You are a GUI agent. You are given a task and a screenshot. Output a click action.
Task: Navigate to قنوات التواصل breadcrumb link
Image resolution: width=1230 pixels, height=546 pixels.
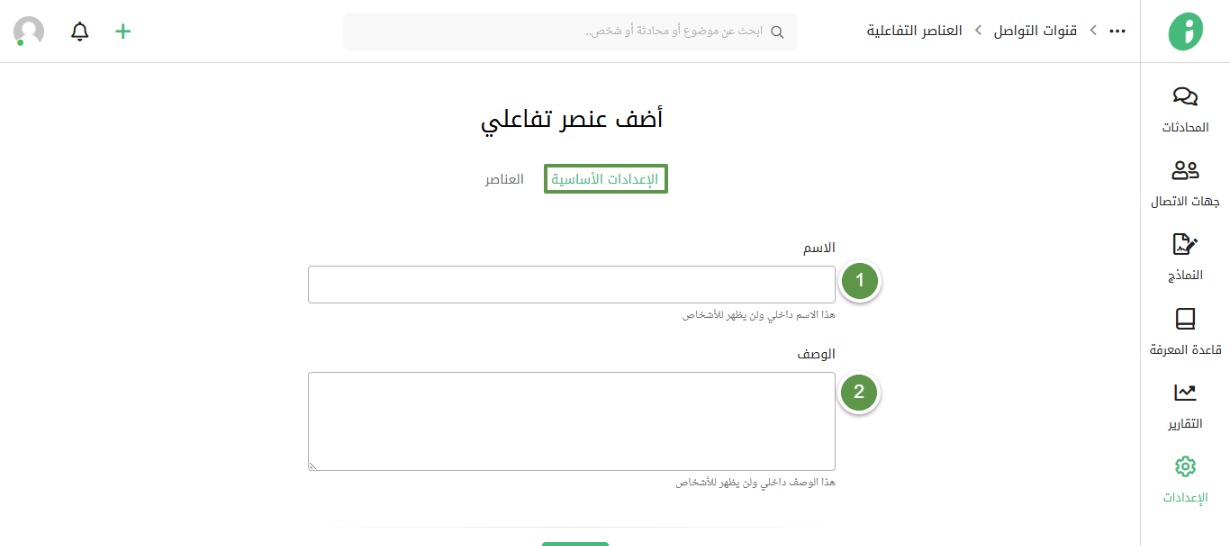coord(1035,31)
